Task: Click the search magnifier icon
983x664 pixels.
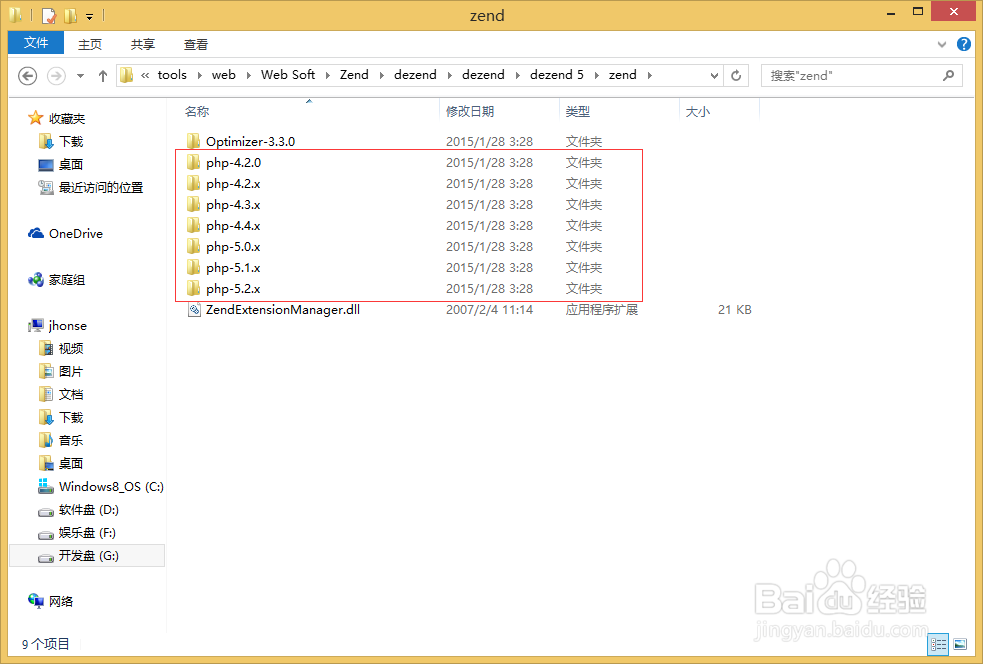Action: [949, 75]
